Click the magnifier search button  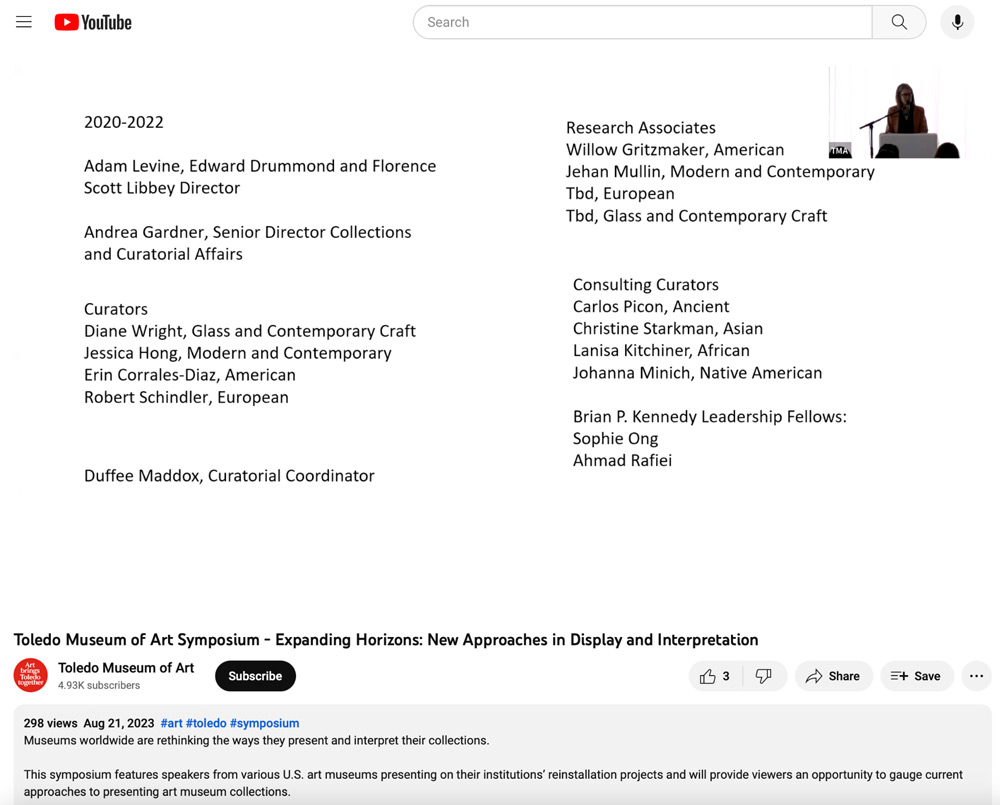pos(899,22)
